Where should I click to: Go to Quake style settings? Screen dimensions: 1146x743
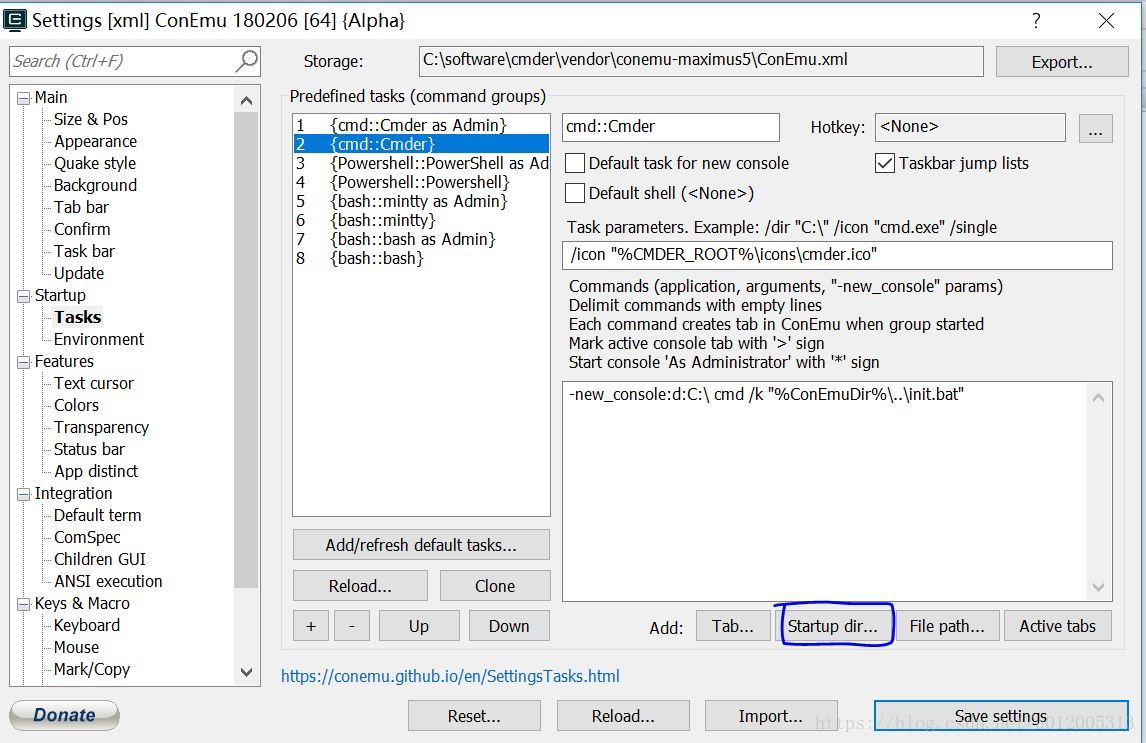(x=95, y=163)
